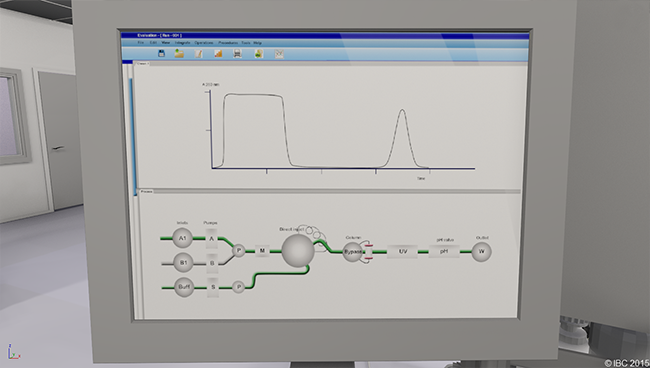Open the folder icon in toolbar
The image size is (650, 368).
click(x=179, y=53)
